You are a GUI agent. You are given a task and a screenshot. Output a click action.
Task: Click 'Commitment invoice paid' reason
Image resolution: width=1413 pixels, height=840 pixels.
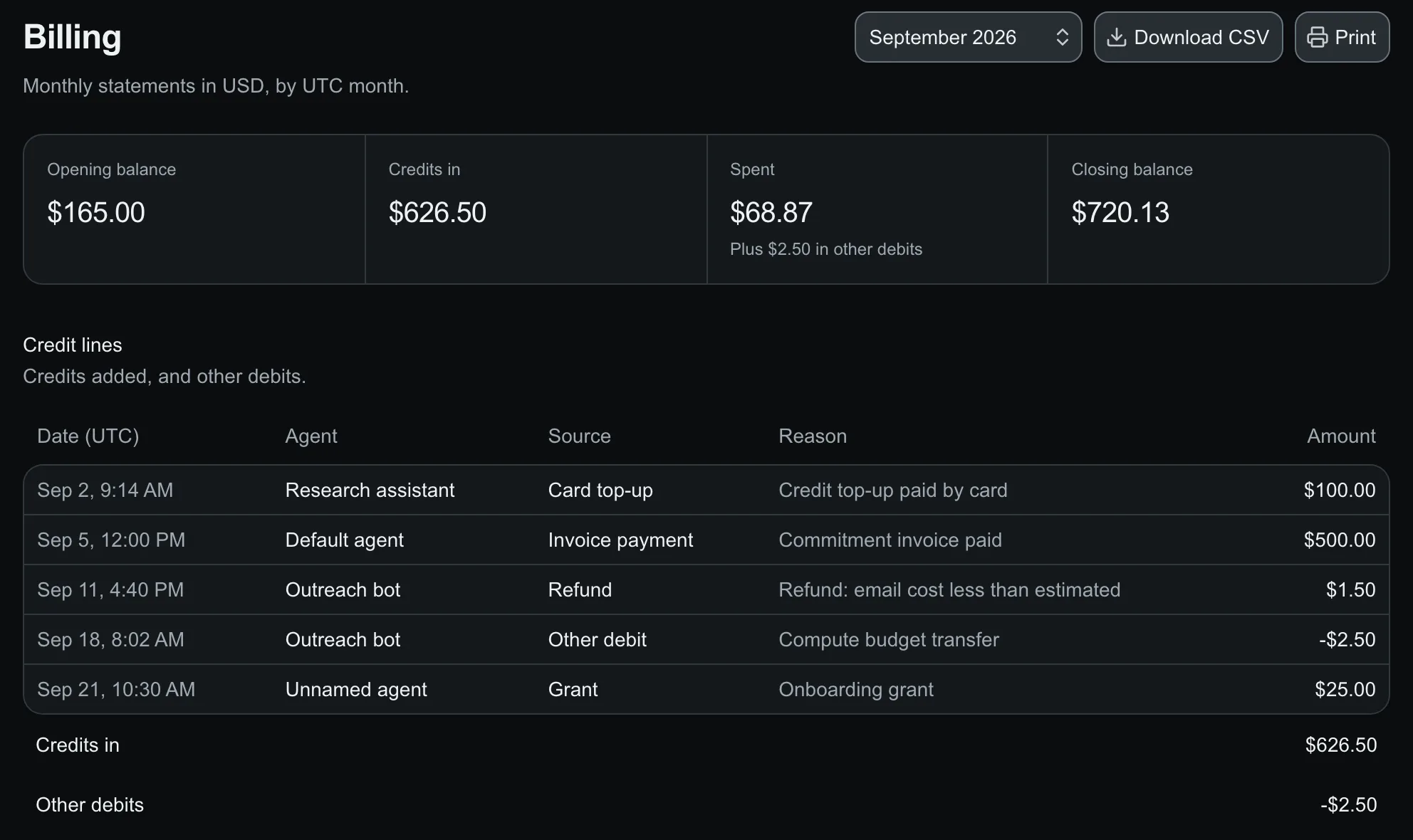click(890, 540)
